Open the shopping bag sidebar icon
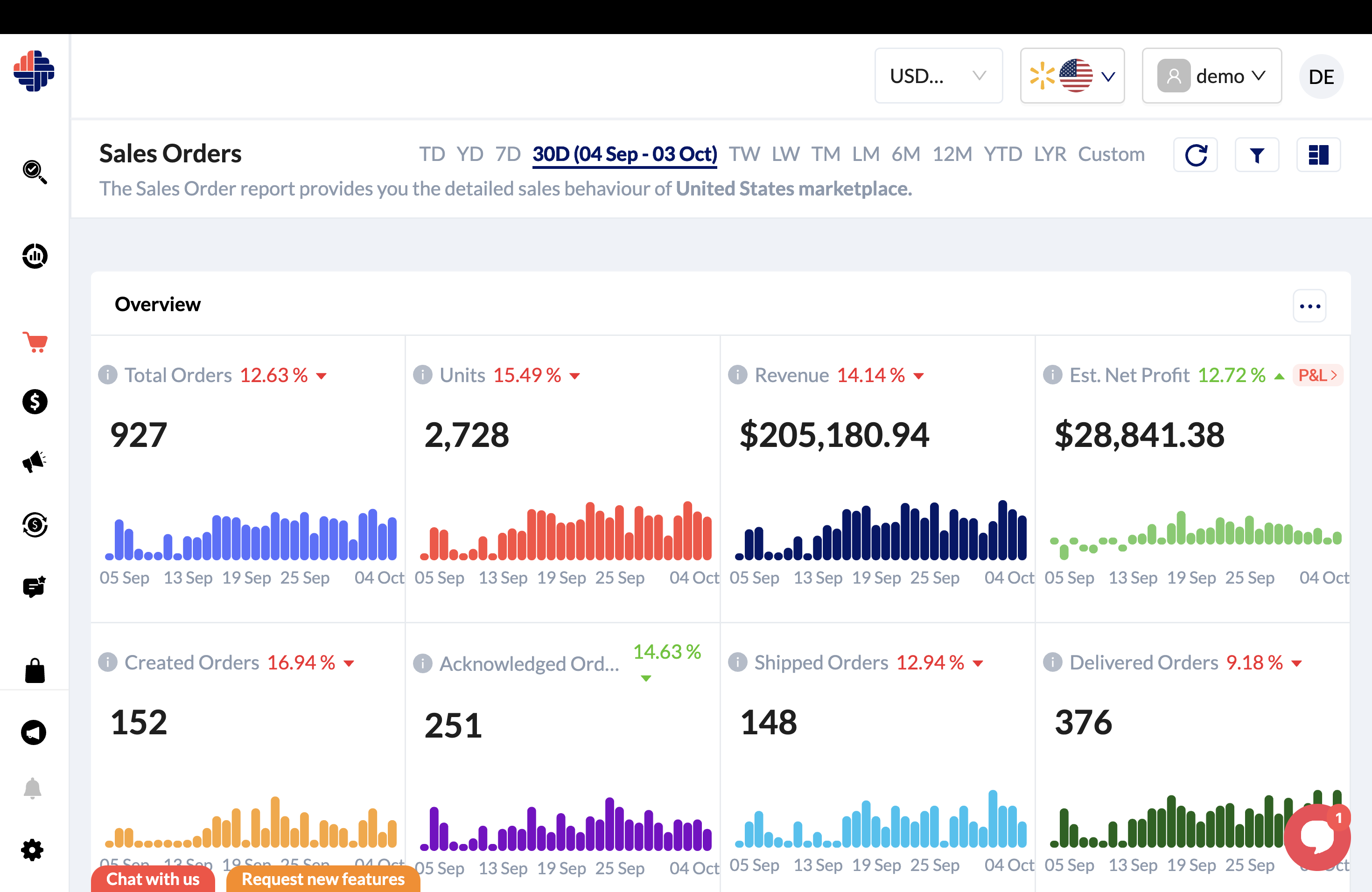The width and height of the screenshot is (1372, 892). coord(35,671)
